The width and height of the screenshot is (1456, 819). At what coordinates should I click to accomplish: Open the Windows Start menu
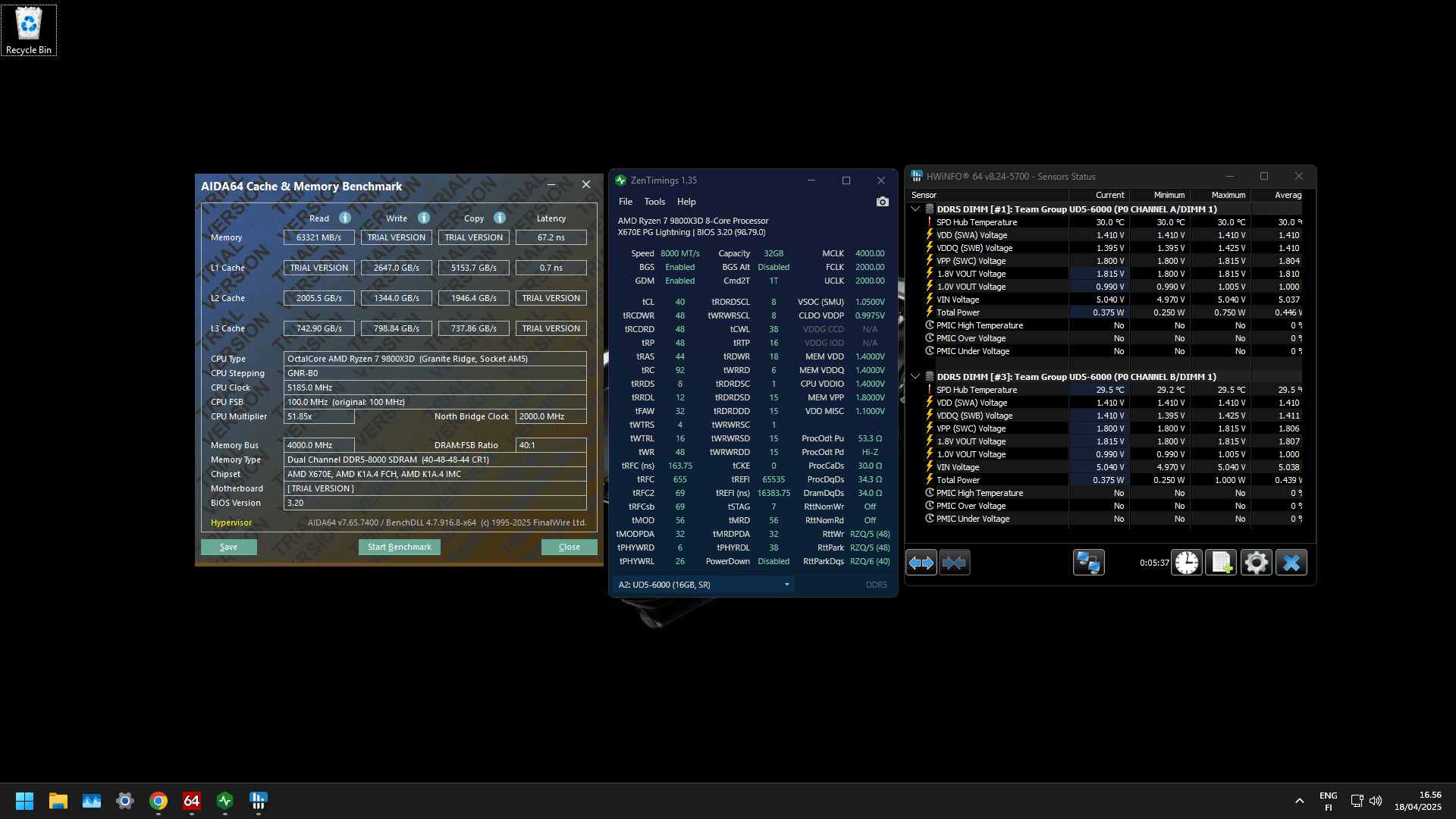pyautogui.click(x=24, y=801)
